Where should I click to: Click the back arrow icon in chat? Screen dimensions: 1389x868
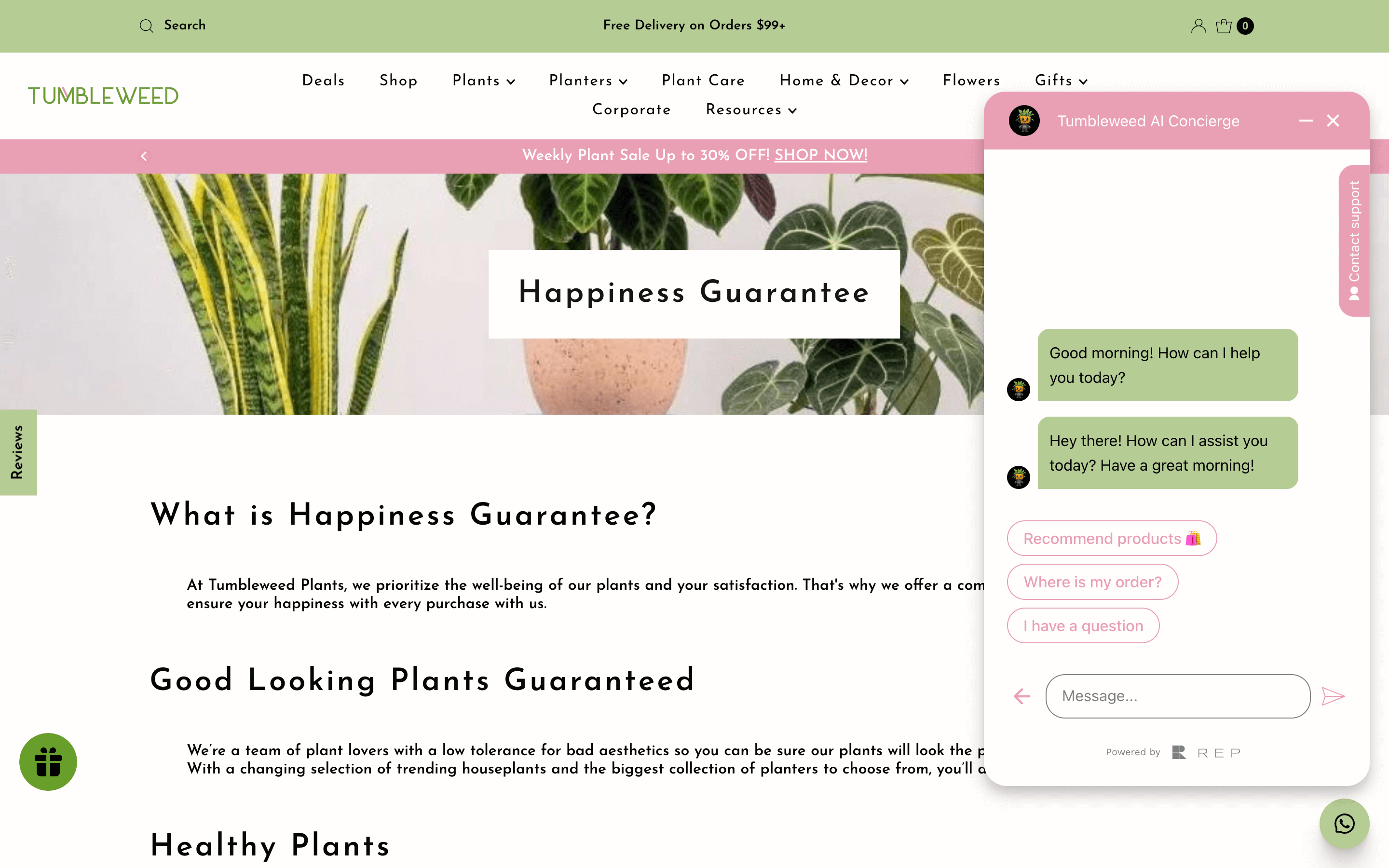1022,696
